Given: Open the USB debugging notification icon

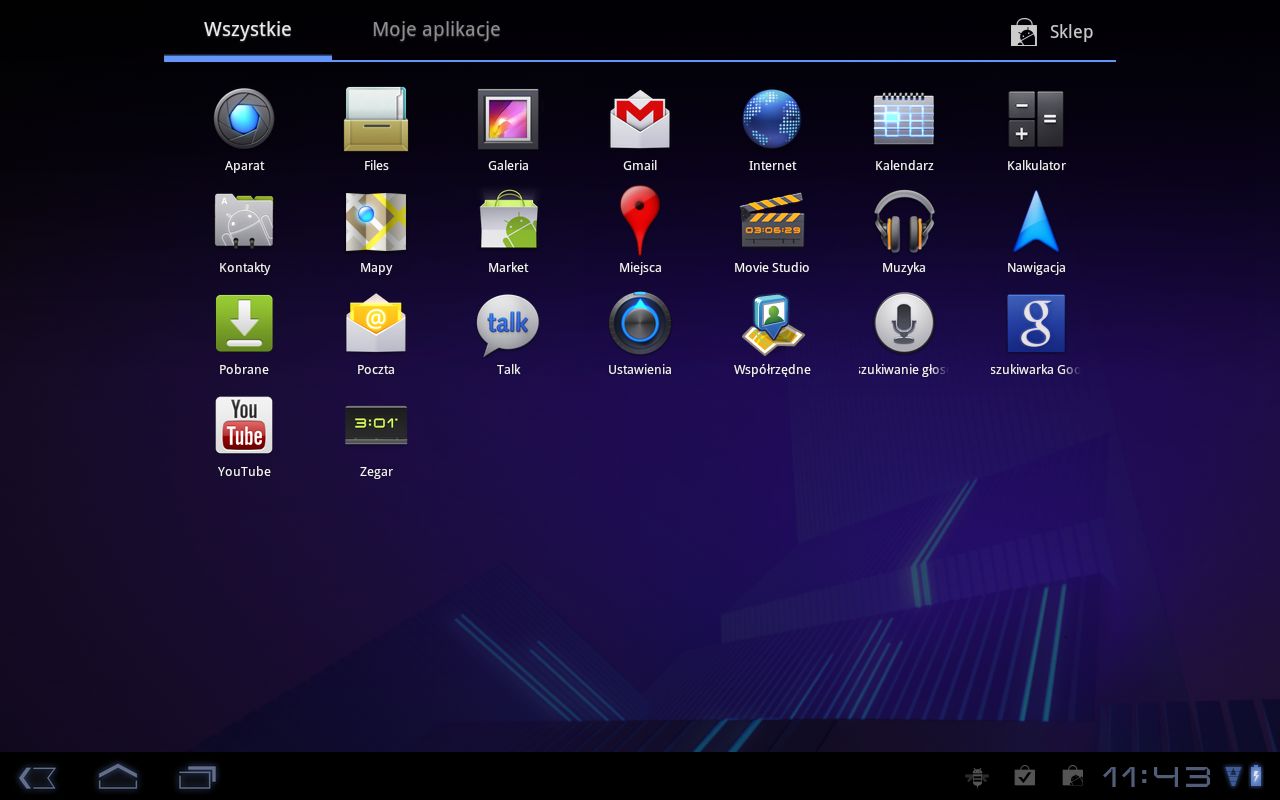Looking at the screenshot, I should pyautogui.click(x=977, y=777).
